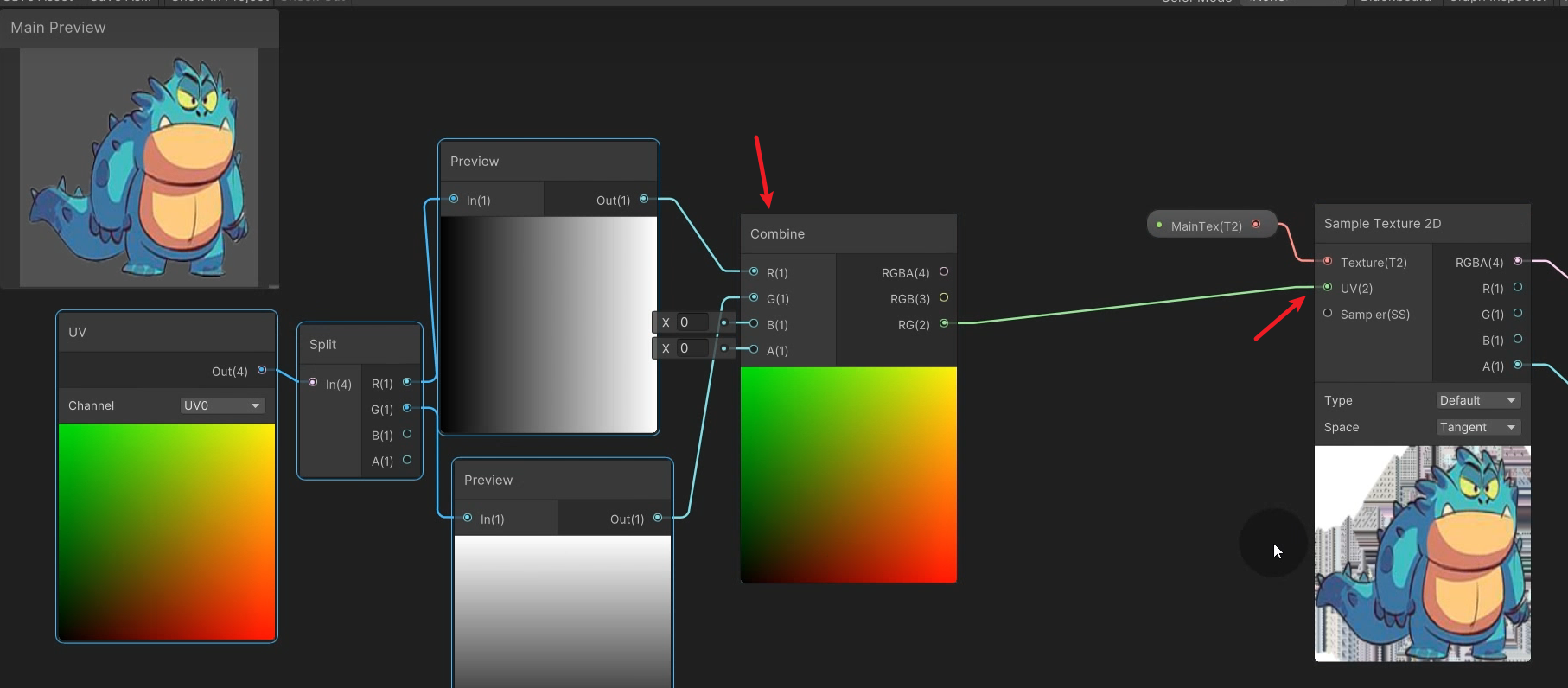Click the R(1) output port on Split node

click(x=407, y=382)
